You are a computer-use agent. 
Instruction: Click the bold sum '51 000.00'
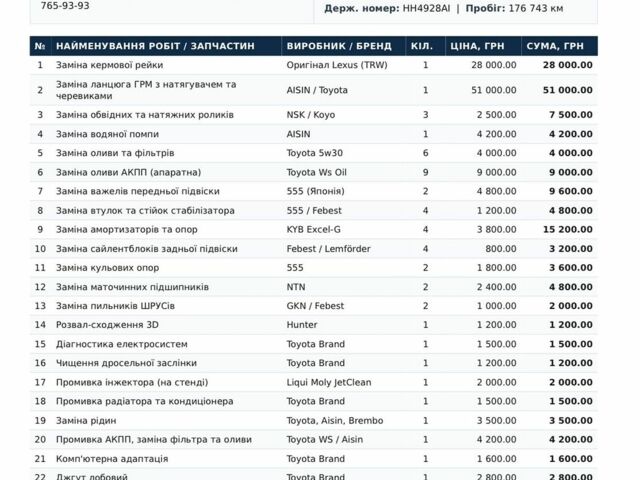pyautogui.click(x=567, y=90)
